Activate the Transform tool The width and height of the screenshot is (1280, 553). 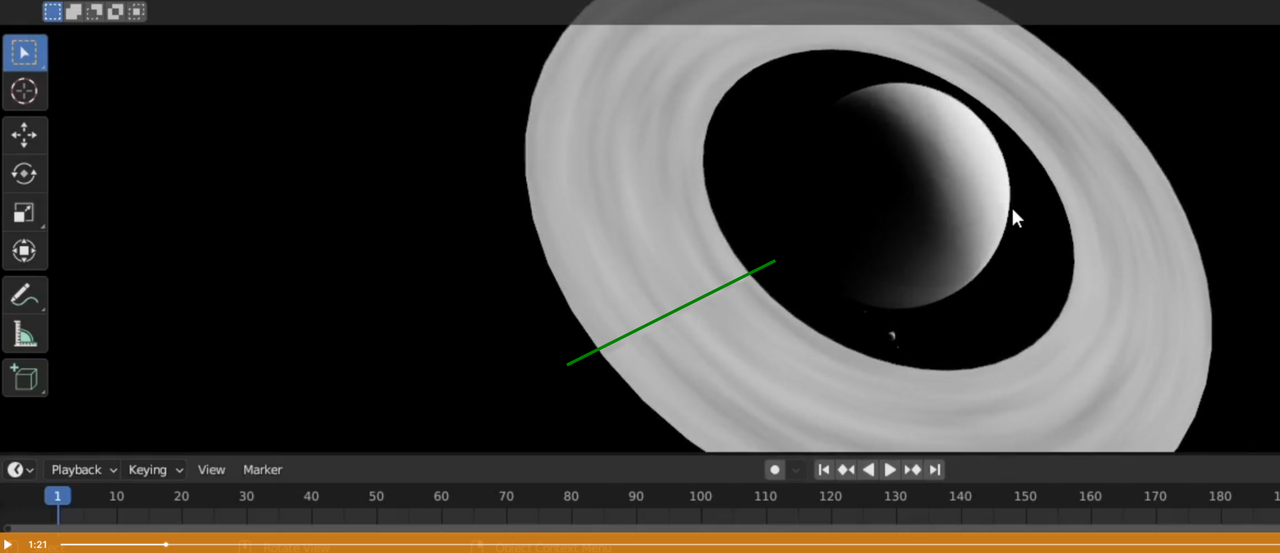point(24,250)
